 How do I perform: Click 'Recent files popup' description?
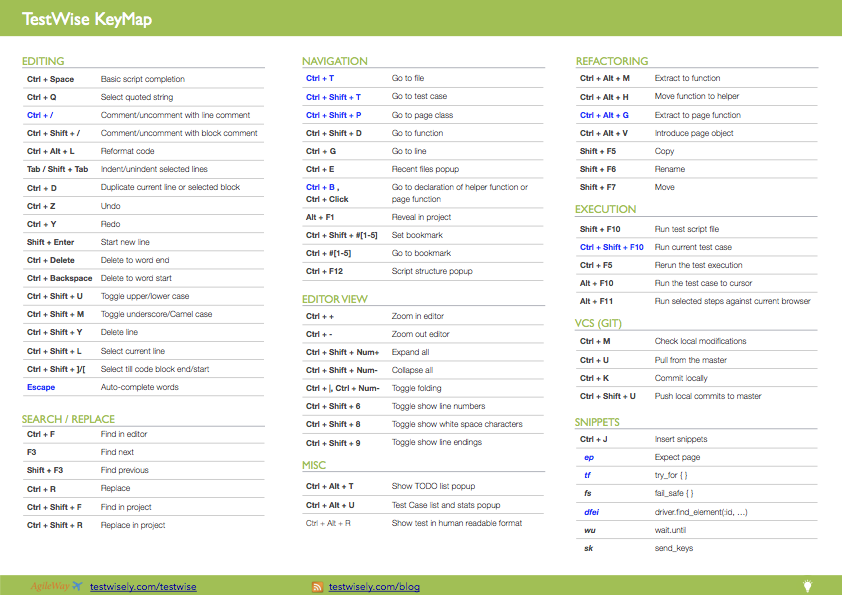425,169
